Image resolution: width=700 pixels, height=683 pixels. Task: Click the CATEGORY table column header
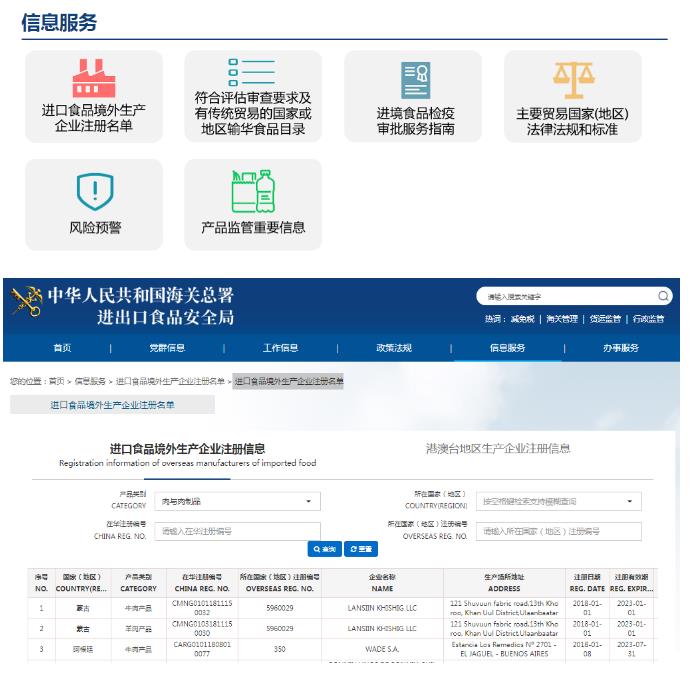138,583
